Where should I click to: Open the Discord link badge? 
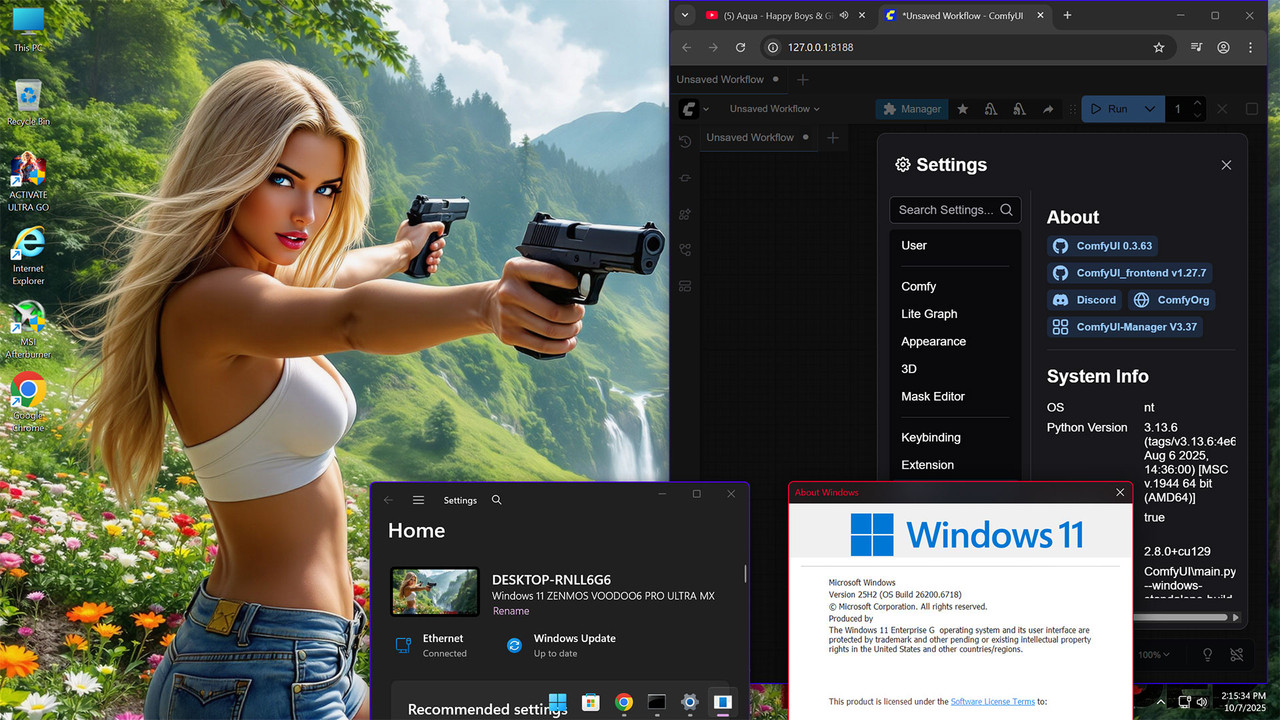point(1085,300)
